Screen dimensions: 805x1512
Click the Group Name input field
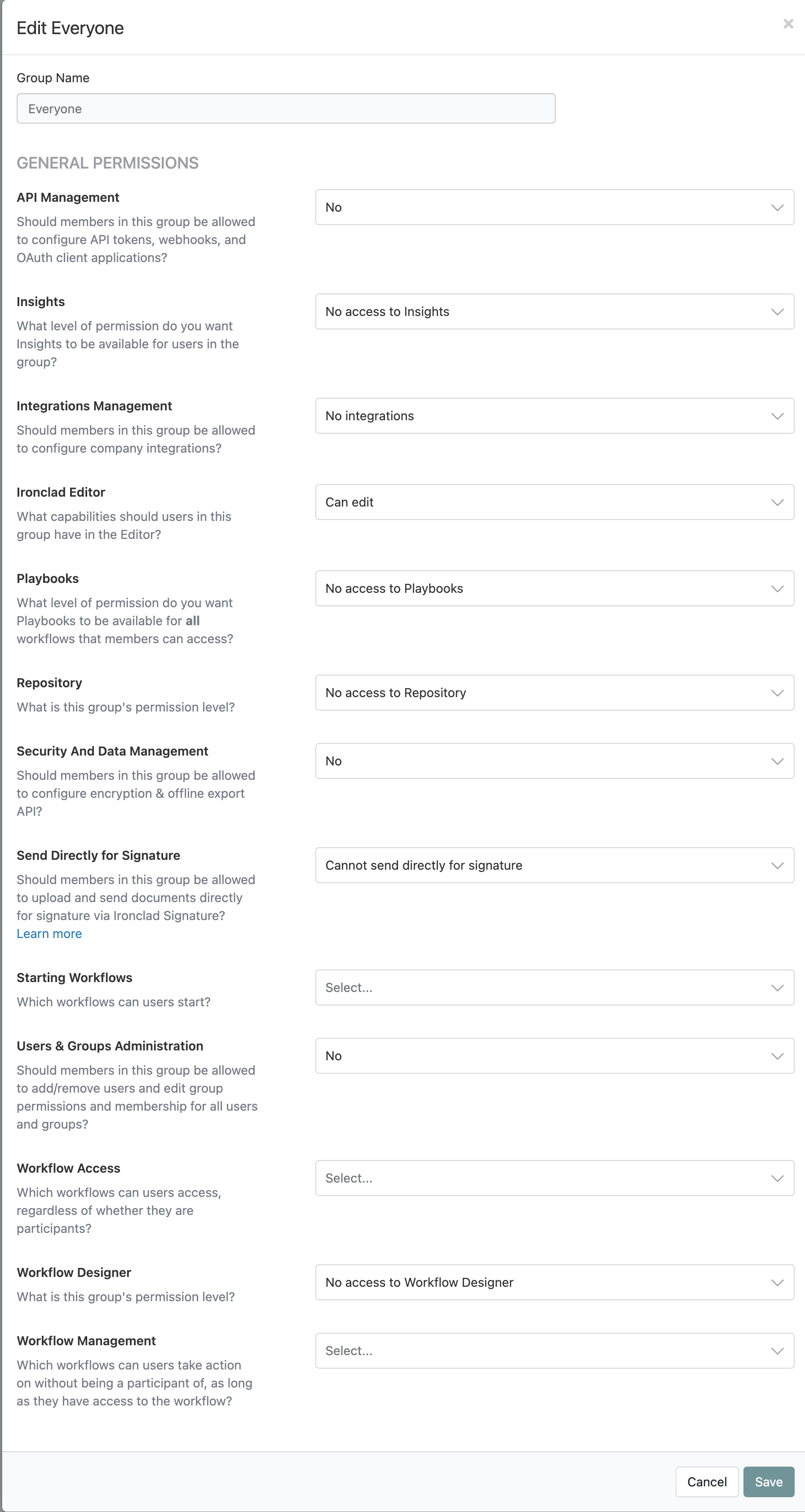coord(286,109)
